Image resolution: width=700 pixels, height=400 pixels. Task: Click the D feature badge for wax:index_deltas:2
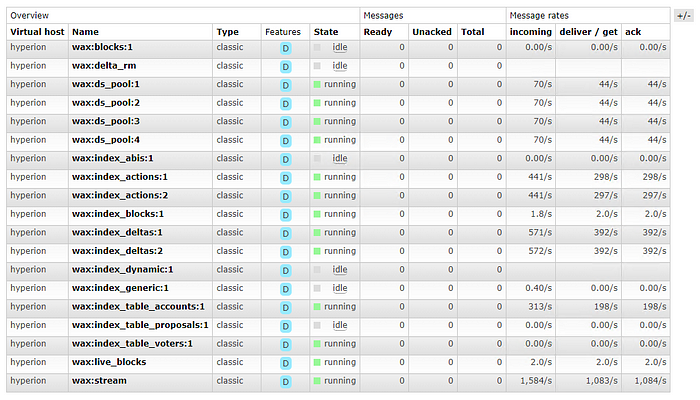[286, 252]
